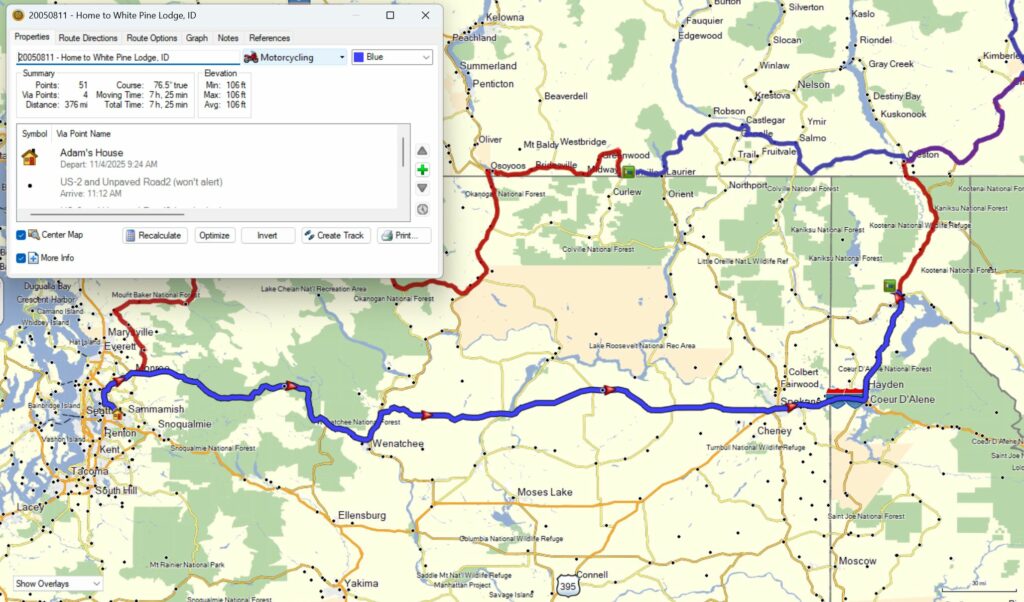Switch to the Route Directions tab

88,38
